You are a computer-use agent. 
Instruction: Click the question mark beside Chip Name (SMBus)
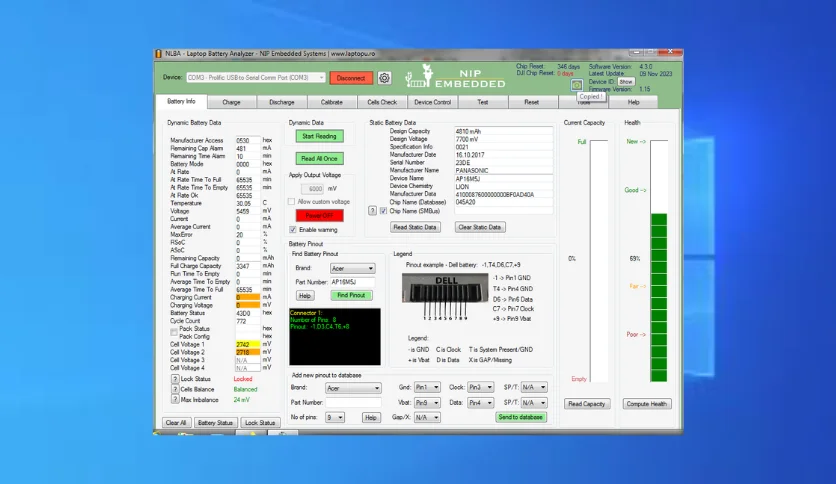click(x=373, y=211)
